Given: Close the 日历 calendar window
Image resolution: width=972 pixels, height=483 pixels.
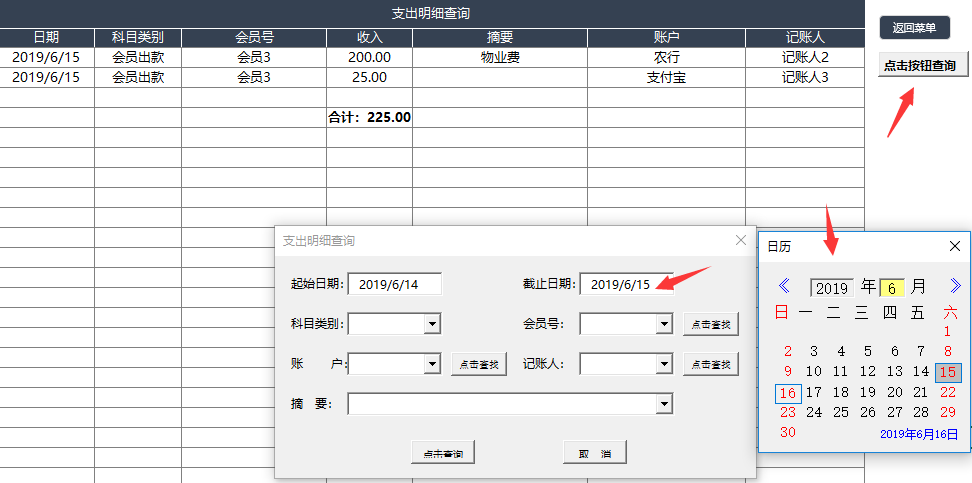Looking at the screenshot, I should click(x=955, y=246).
